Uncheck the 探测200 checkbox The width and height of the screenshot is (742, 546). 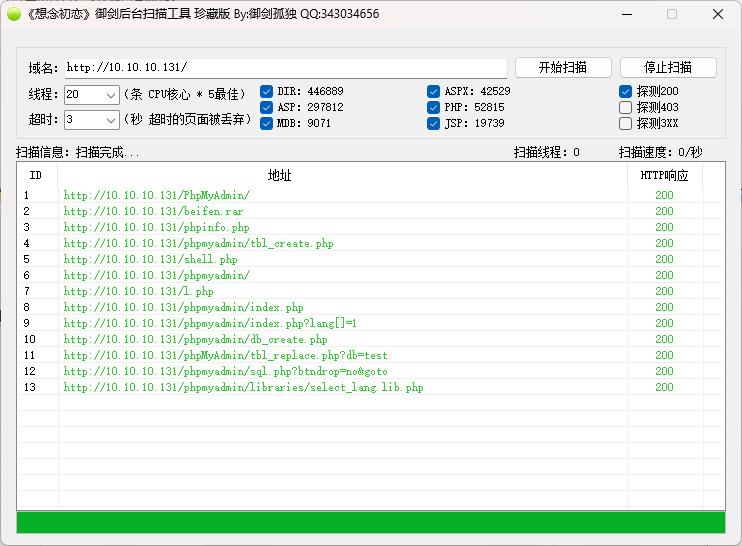[625, 91]
